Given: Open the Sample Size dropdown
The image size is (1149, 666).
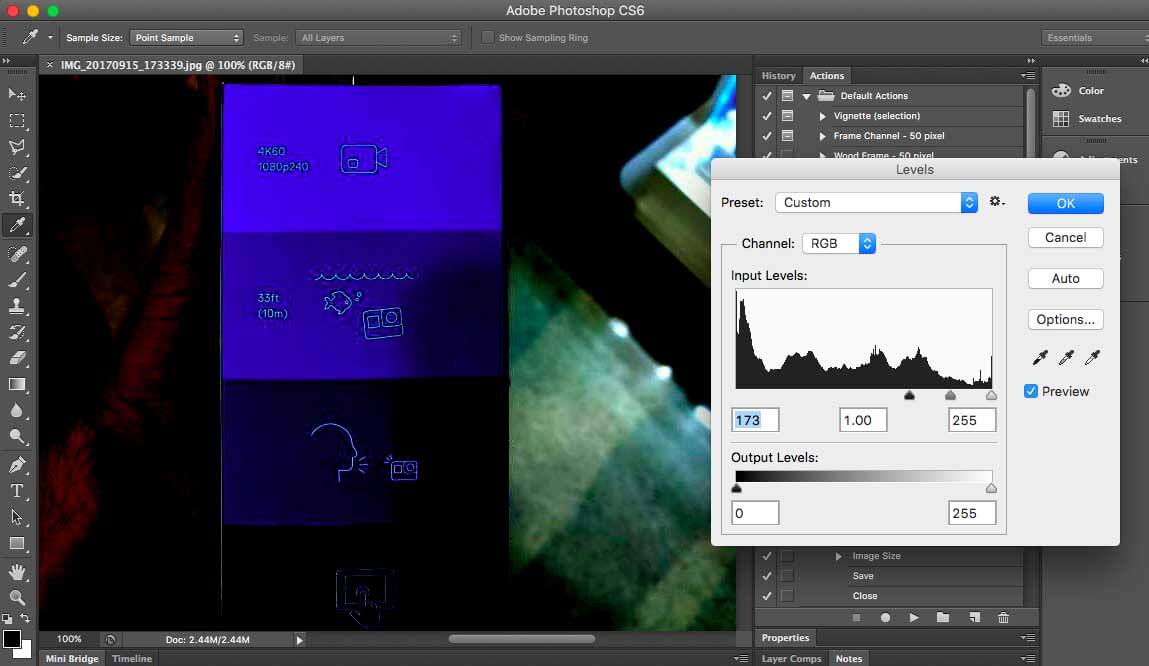Looking at the screenshot, I should pyautogui.click(x=185, y=37).
